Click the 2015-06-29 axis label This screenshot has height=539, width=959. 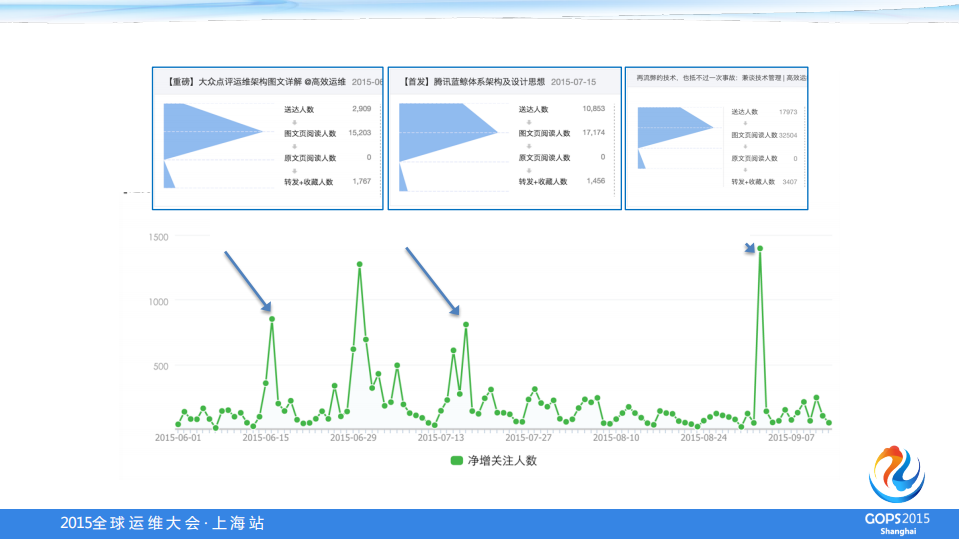tap(353, 437)
